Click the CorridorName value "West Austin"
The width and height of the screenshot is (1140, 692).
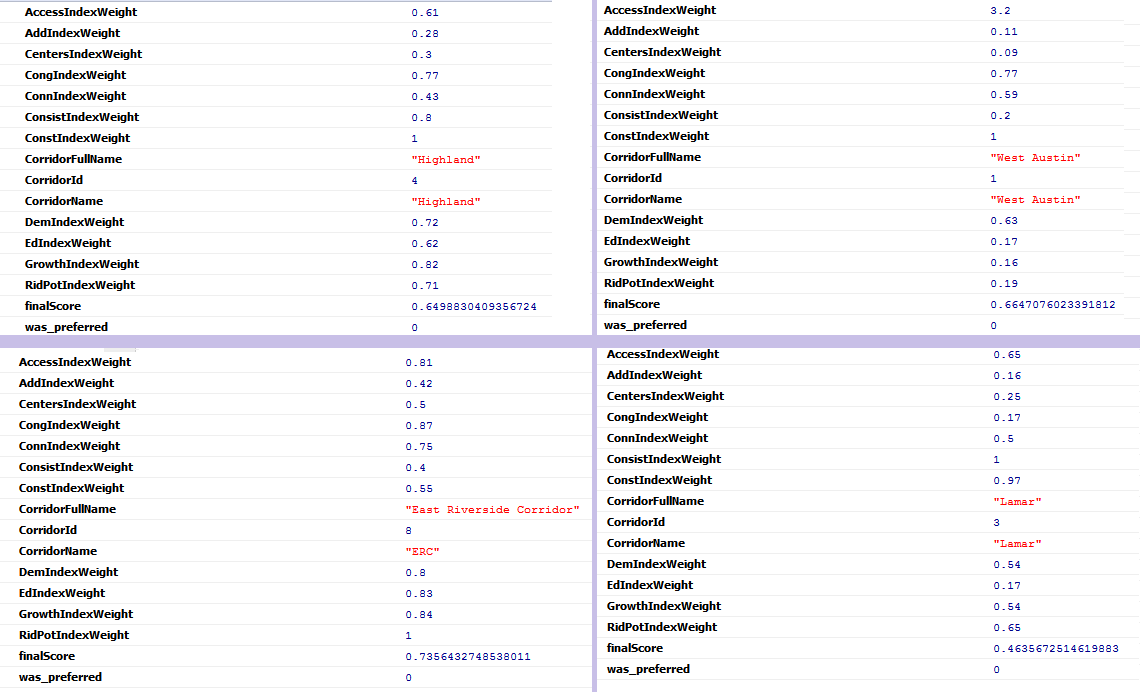pyautogui.click(x=1035, y=200)
